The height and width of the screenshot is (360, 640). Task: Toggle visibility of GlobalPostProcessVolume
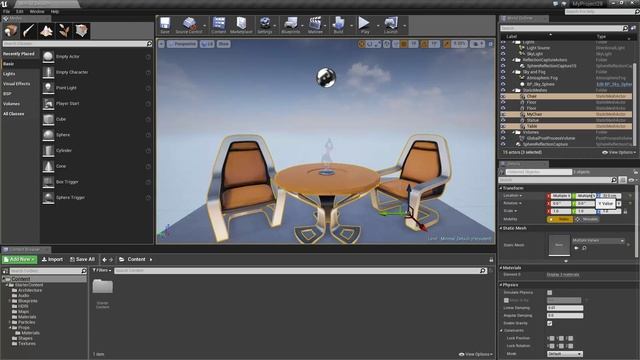[503, 138]
